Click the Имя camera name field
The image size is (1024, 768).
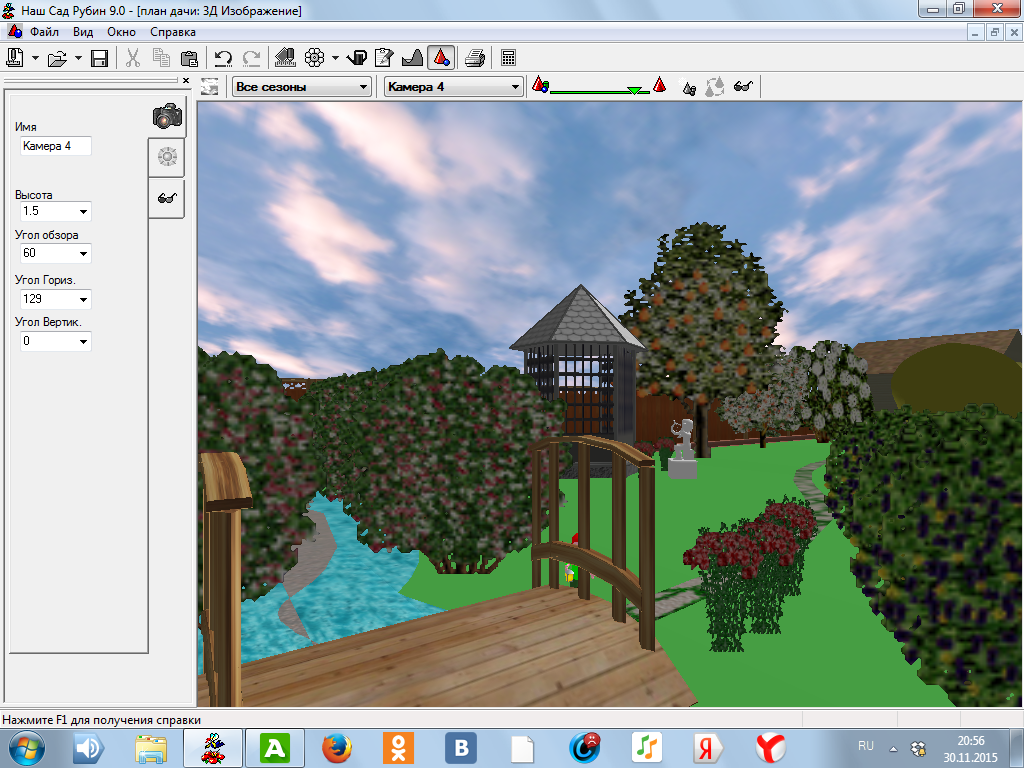tap(55, 146)
